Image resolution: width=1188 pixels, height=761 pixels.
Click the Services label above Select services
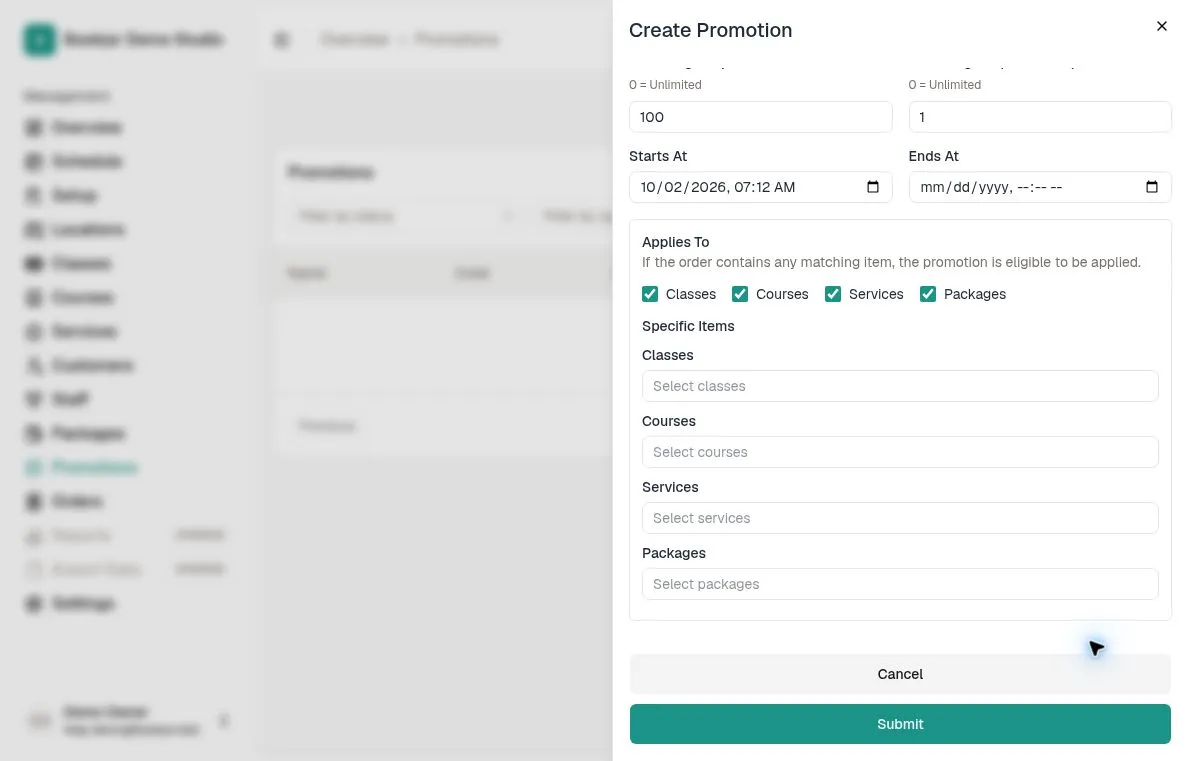[x=670, y=487]
